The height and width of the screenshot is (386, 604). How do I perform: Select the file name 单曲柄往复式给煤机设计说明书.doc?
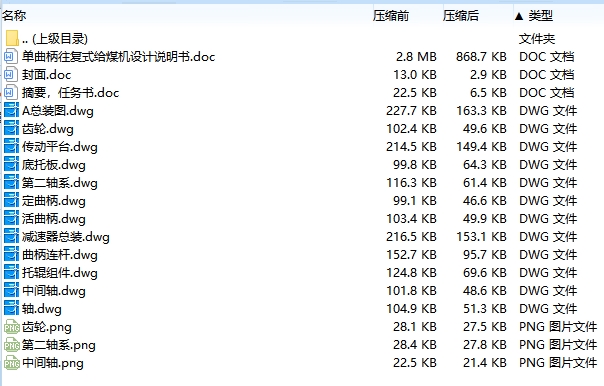[118, 57]
